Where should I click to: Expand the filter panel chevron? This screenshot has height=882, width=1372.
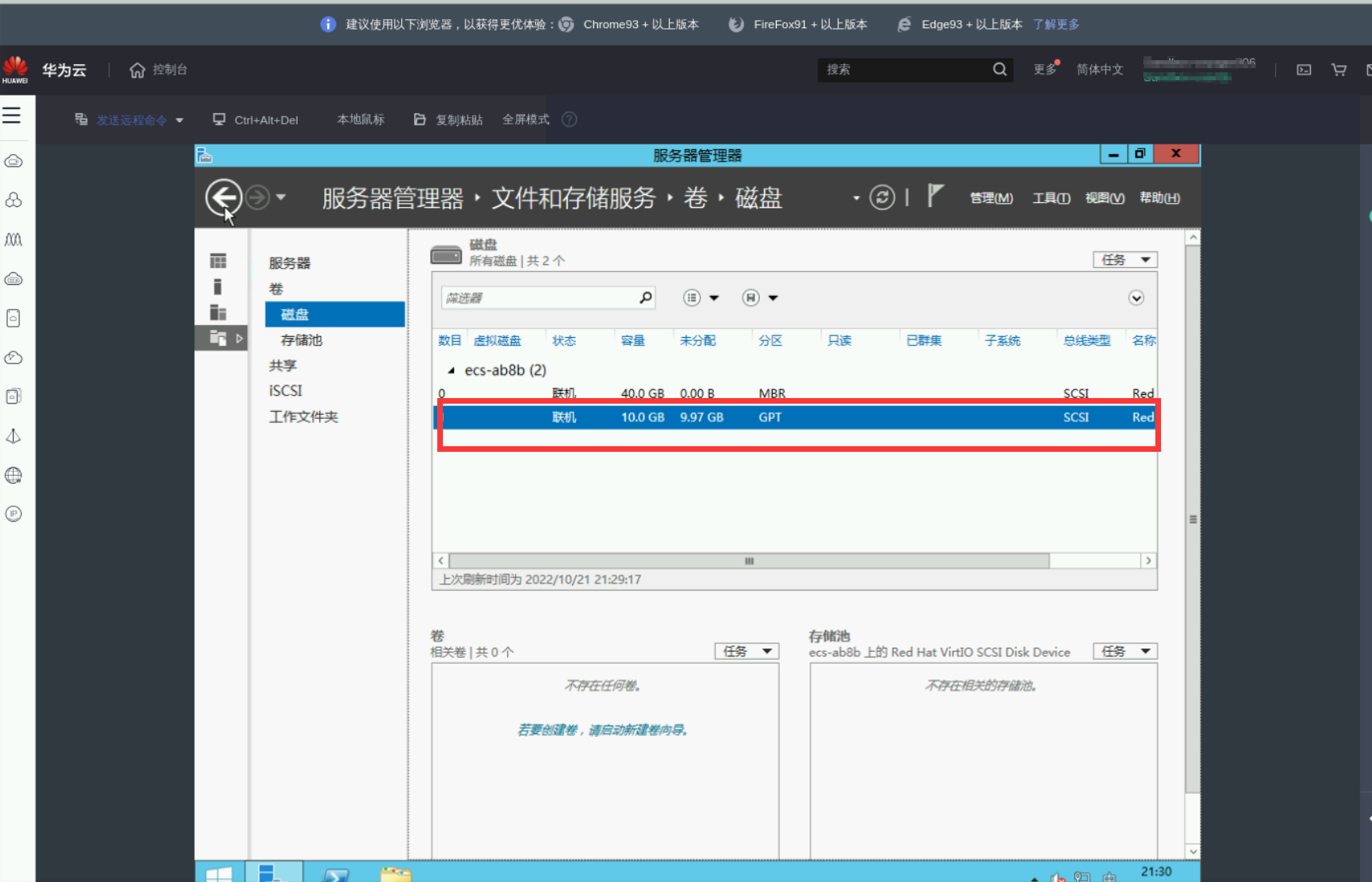(x=1136, y=298)
